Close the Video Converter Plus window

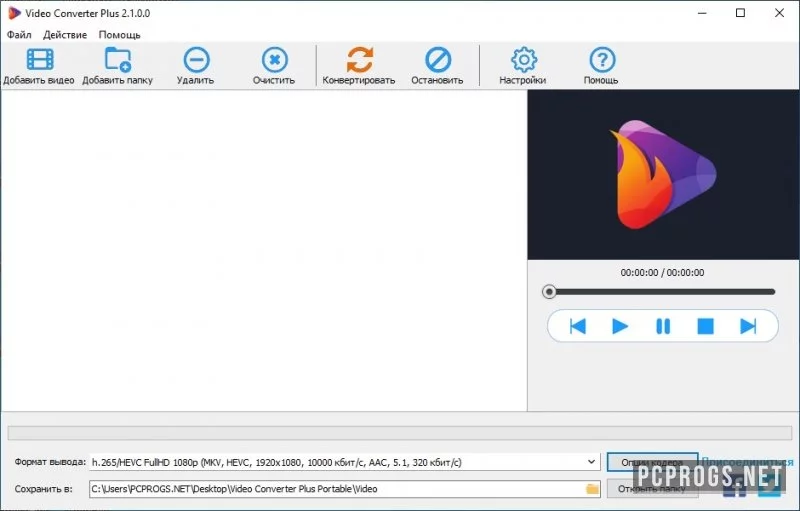click(x=779, y=13)
